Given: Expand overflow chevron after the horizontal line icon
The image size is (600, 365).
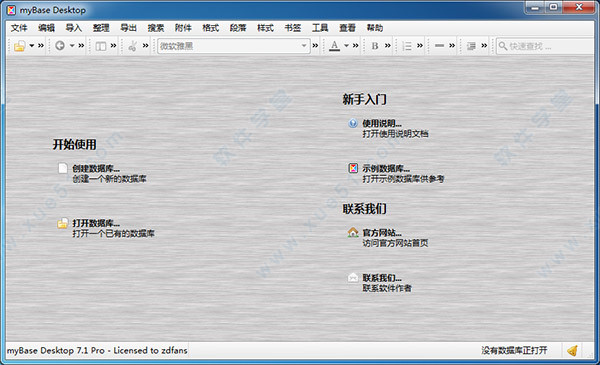Looking at the screenshot, I should pyautogui.click(x=452, y=46).
